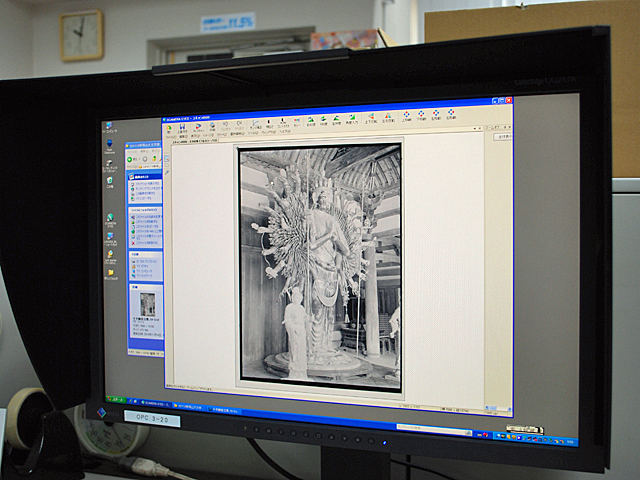Click the horizontal scrollbar below right panel
Screen dimensions: 640x480
point(498,408)
